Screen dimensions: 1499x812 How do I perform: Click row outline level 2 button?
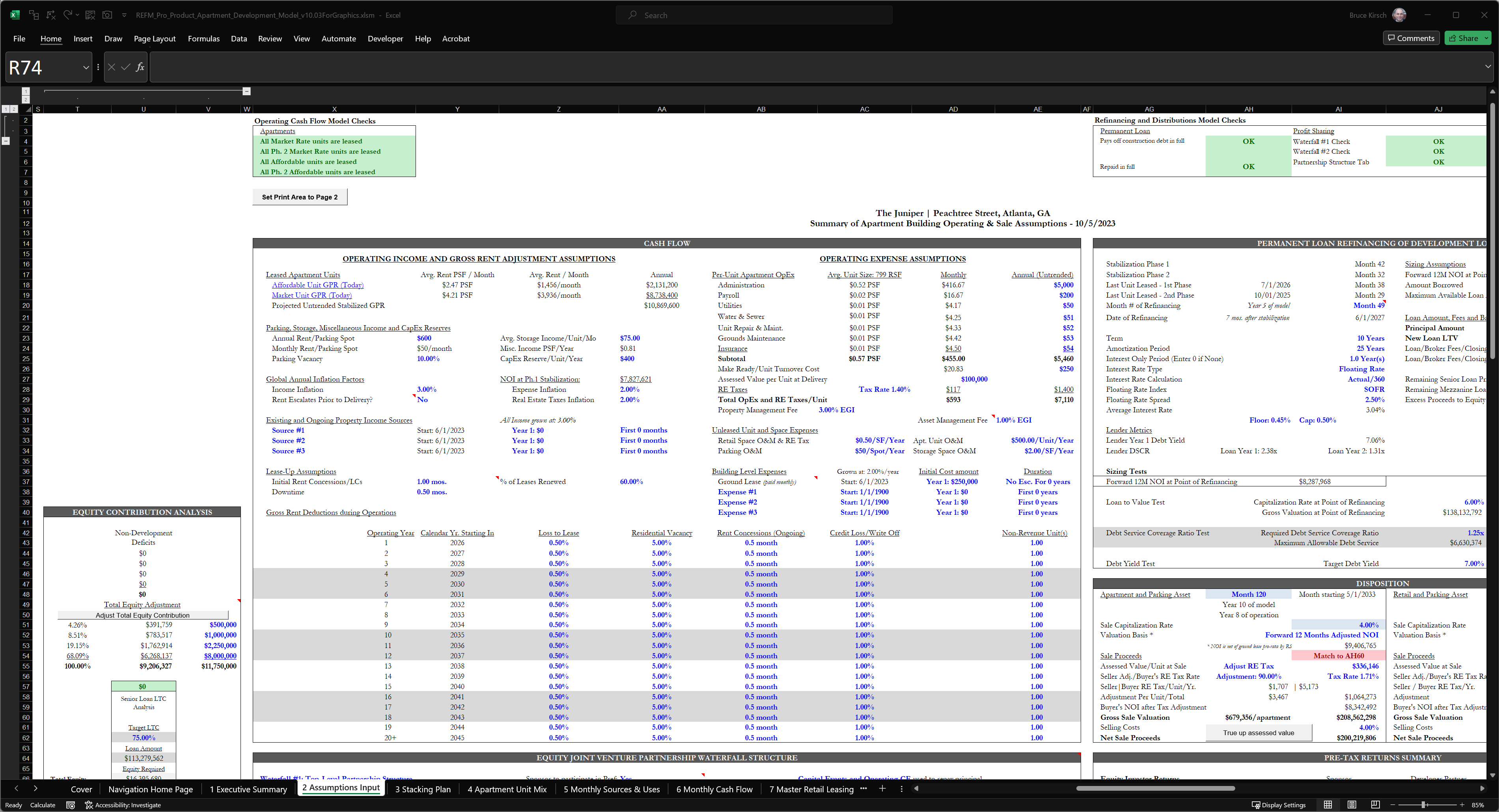(14, 109)
